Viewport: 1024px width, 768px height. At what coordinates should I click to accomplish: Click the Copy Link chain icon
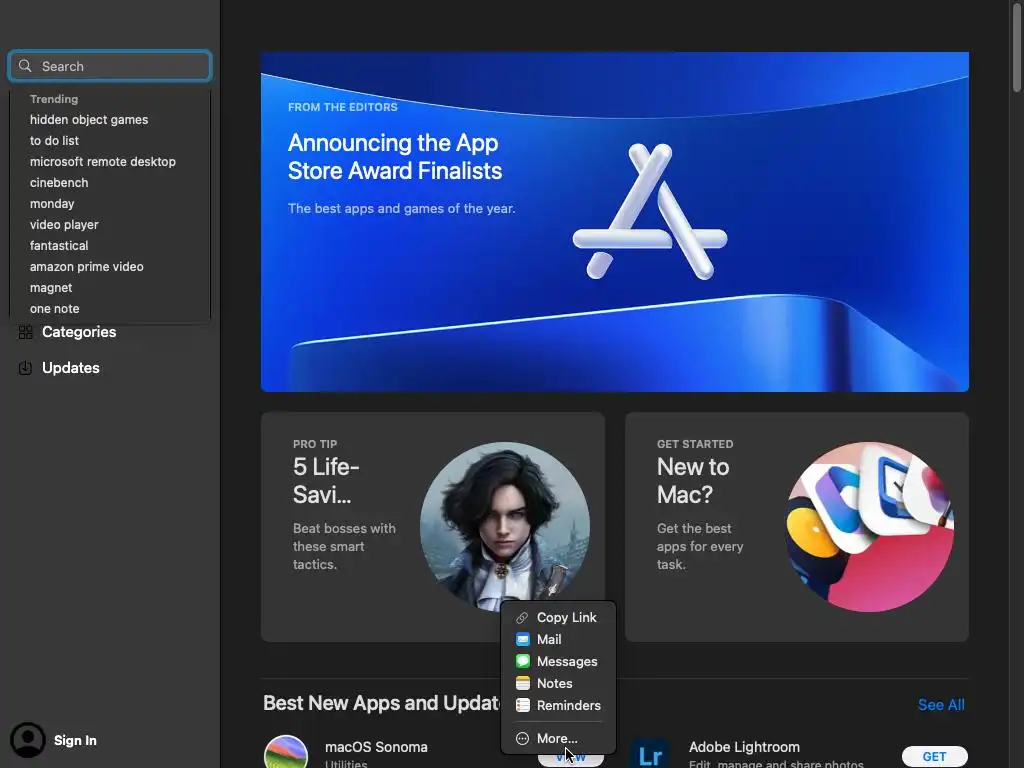point(522,618)
